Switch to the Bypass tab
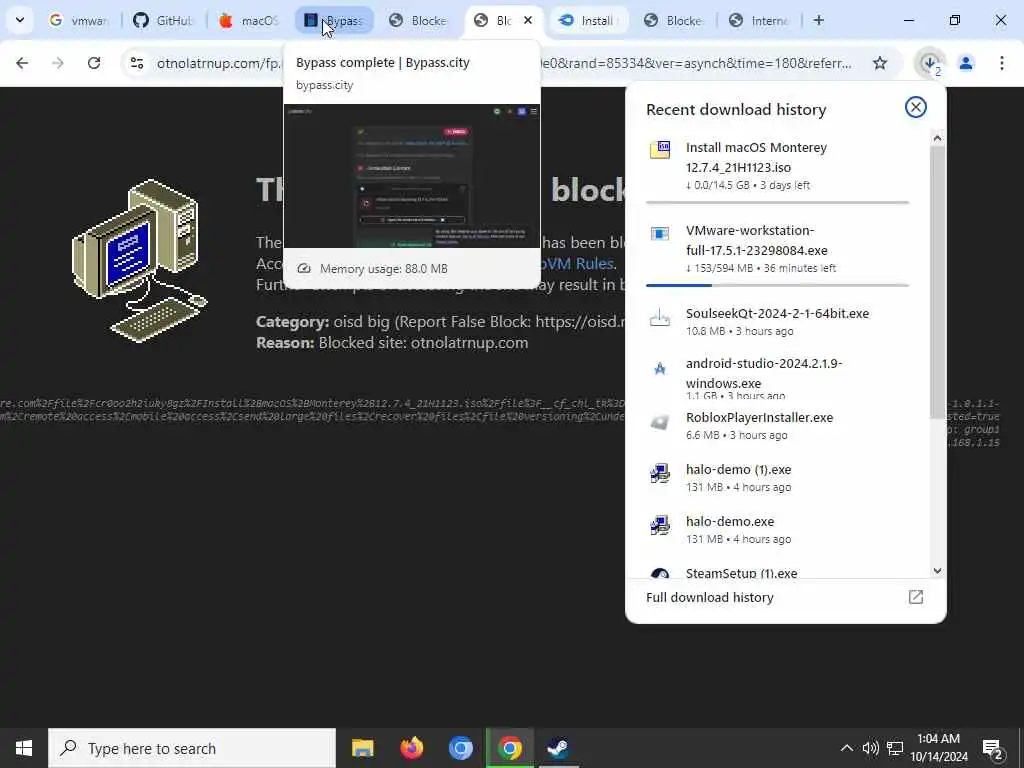The image size is (1024, 768). click(334, 20)
